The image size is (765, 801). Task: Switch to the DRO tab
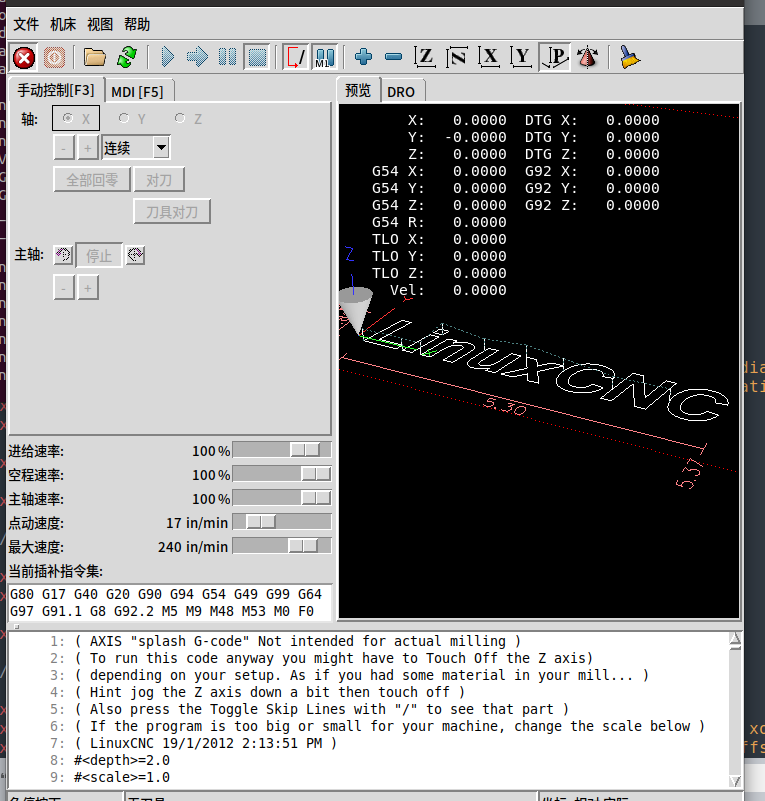pyautogui.click(x=401, y=91)
